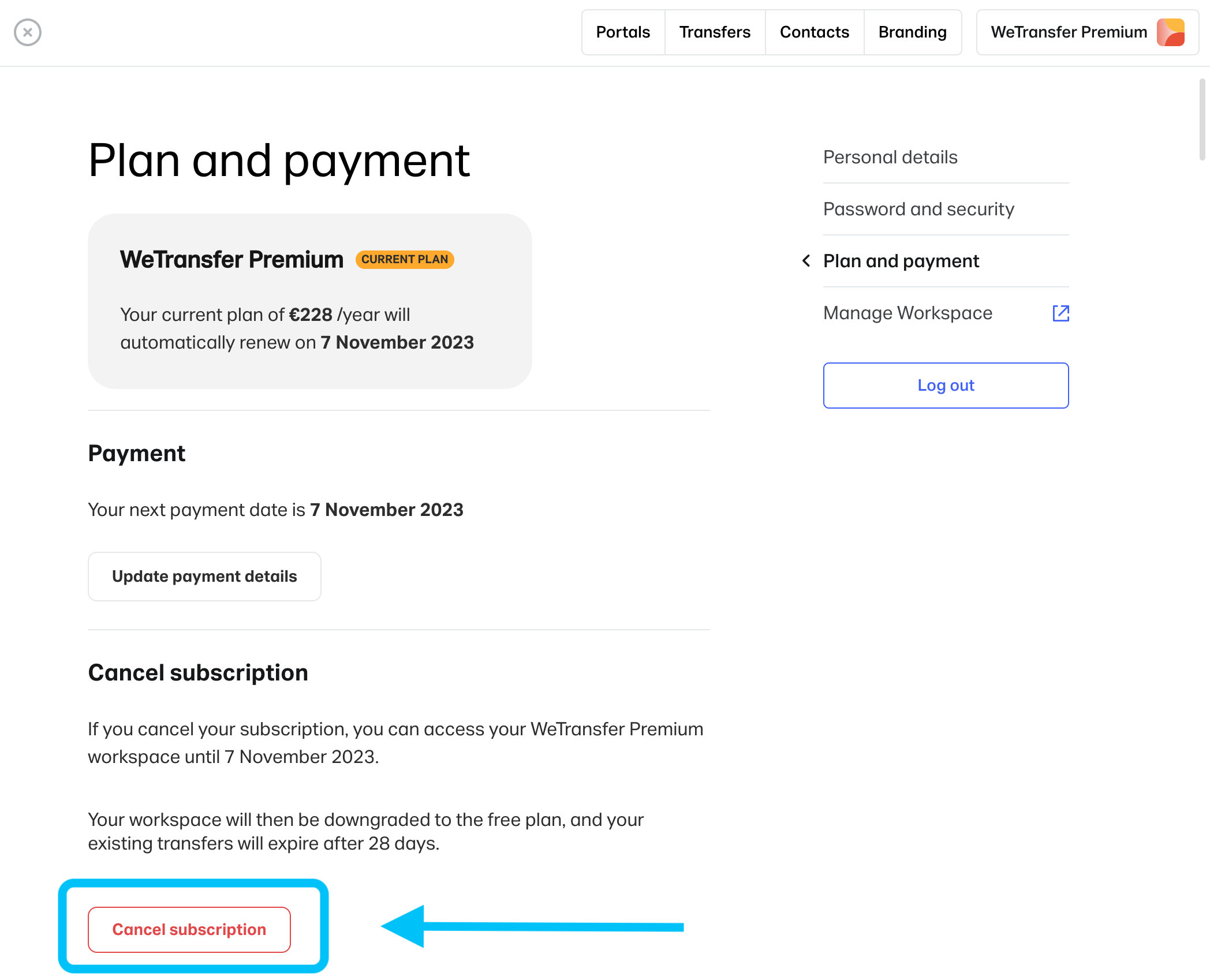Click the red Cancel subscription button
1210x980 pixels.
coord(189,929)
